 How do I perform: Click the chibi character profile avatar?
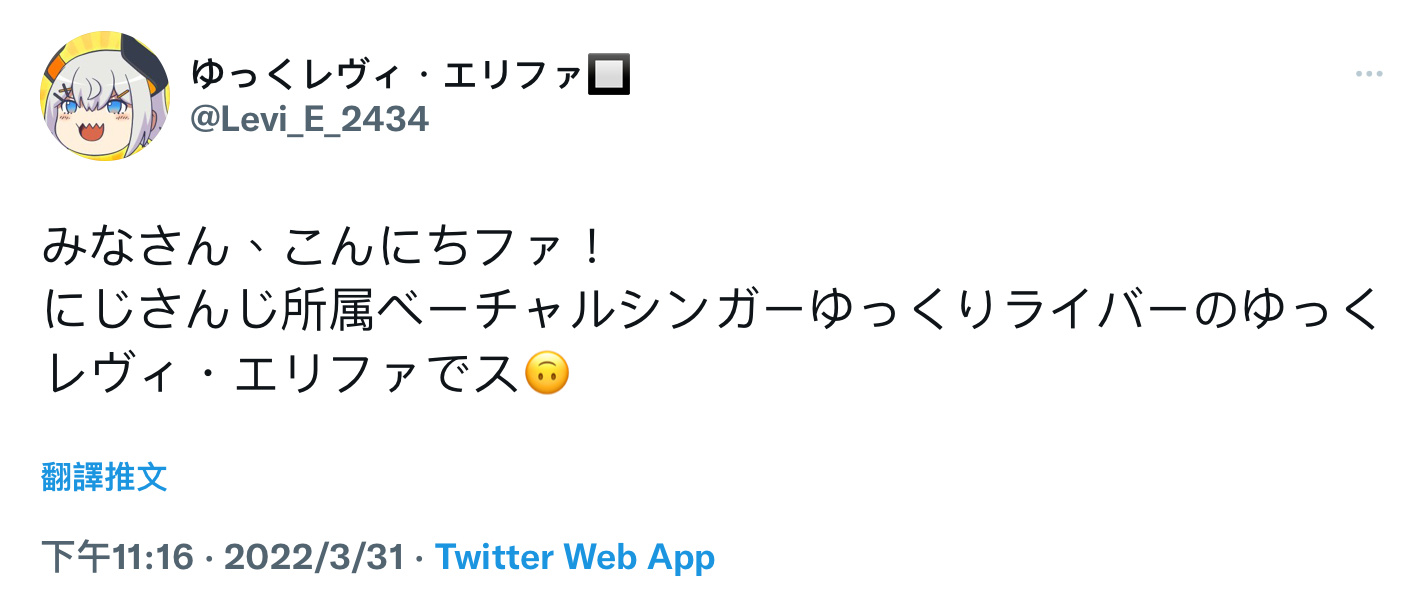coord(105,96)
